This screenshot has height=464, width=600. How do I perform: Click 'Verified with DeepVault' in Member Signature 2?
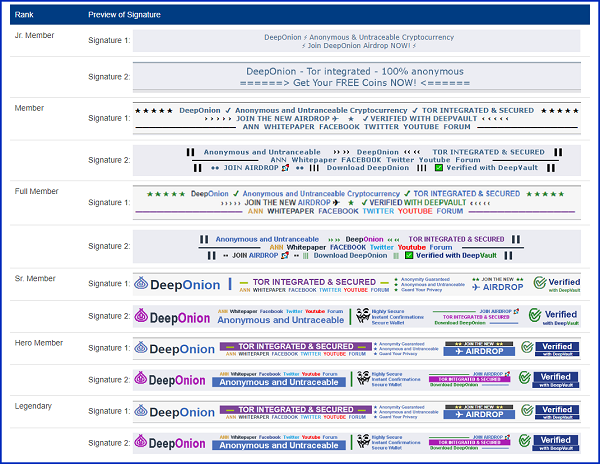(x=492, y=168)
